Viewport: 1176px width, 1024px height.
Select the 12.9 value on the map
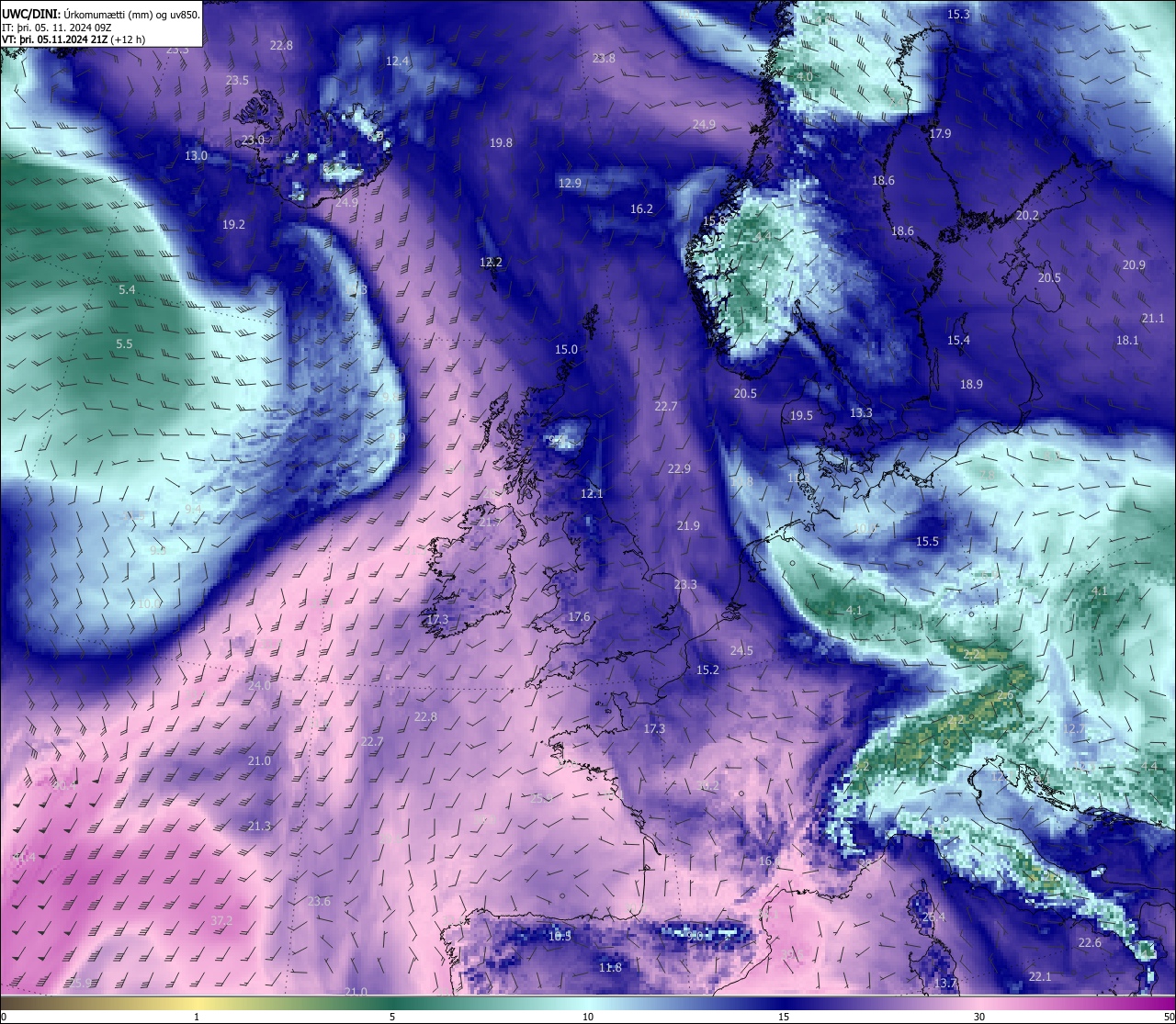(x=570, y=184)
